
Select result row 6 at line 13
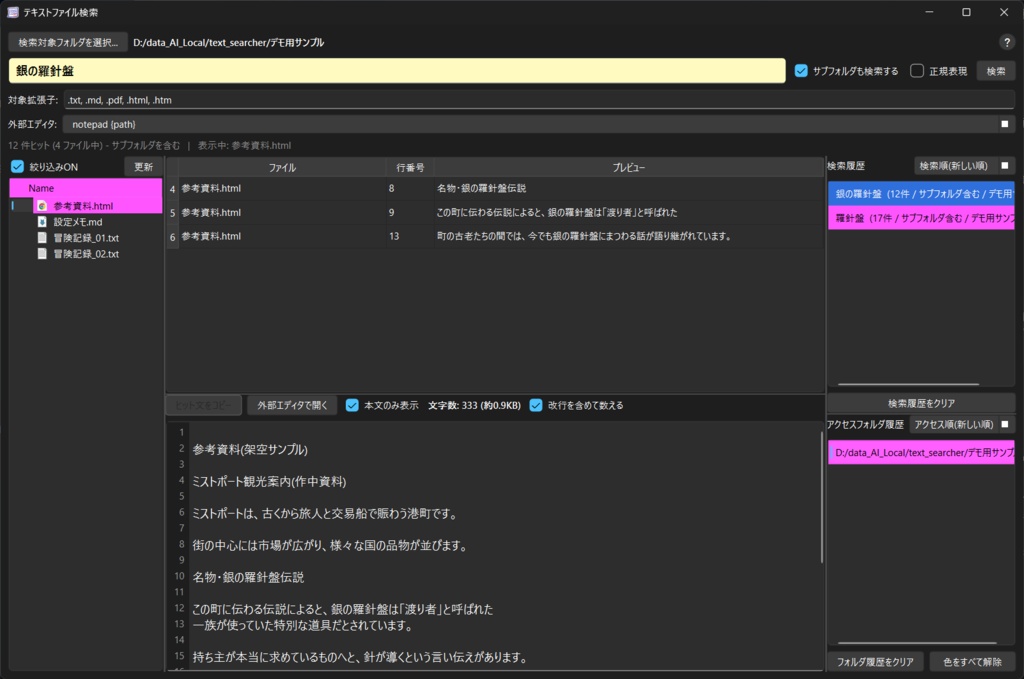(495, 236)
